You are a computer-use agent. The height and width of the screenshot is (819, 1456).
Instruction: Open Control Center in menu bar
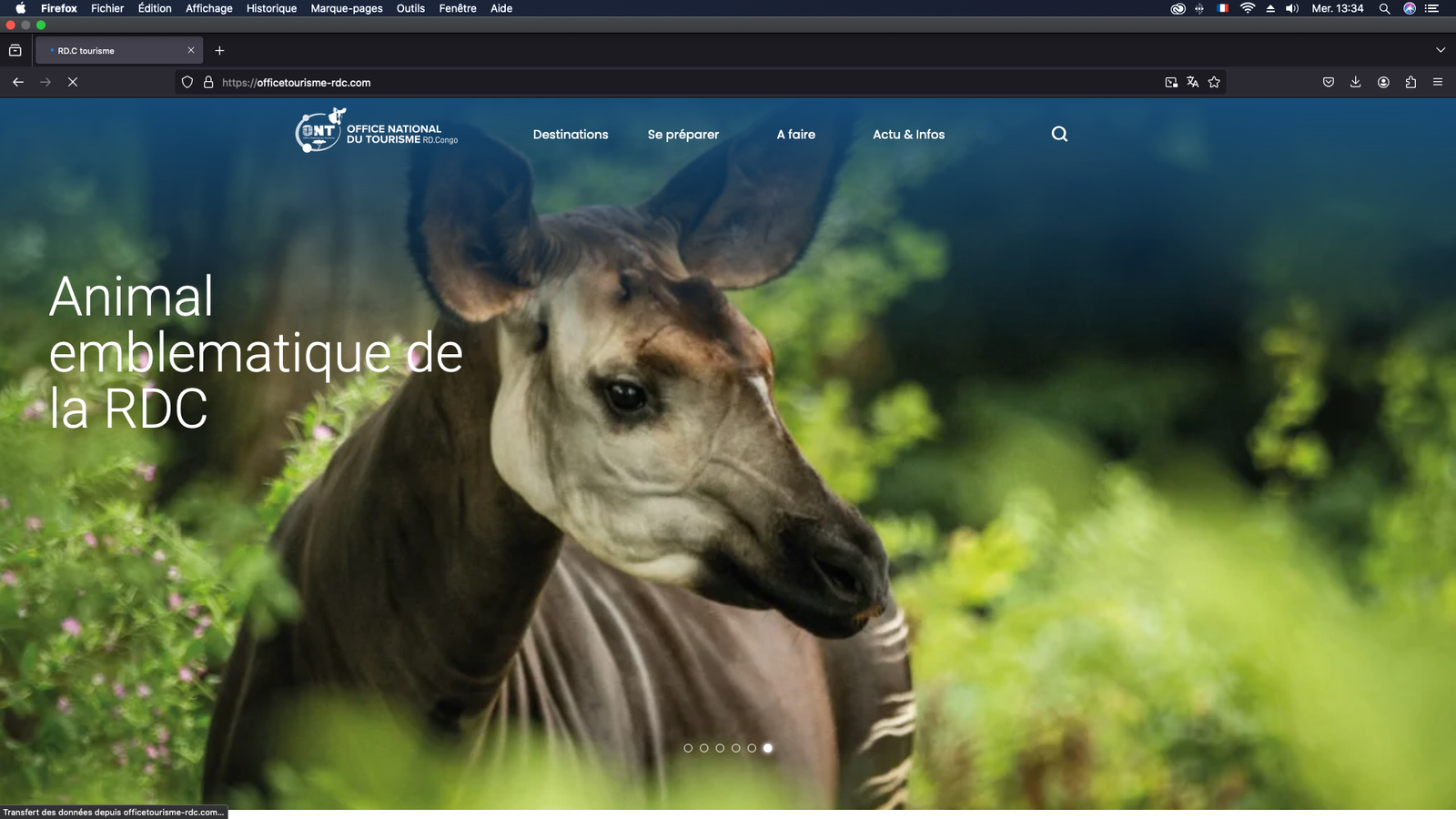point(1431,8)
